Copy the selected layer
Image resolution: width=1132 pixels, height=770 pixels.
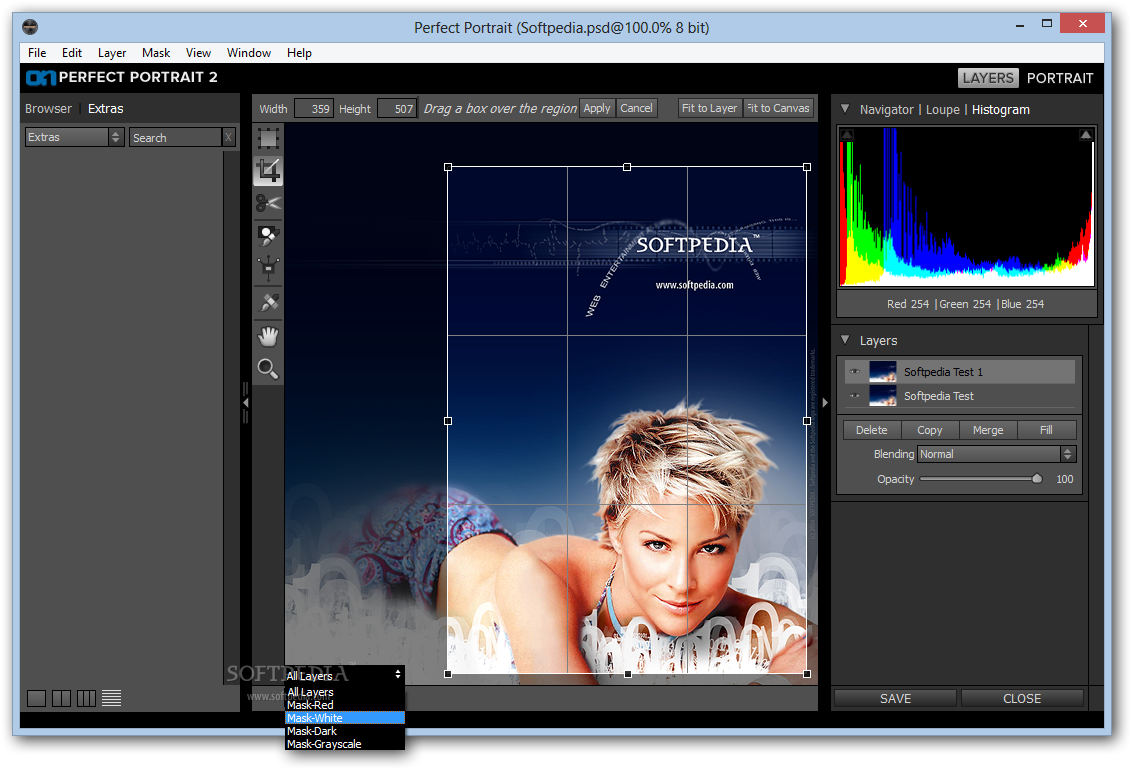930,430
